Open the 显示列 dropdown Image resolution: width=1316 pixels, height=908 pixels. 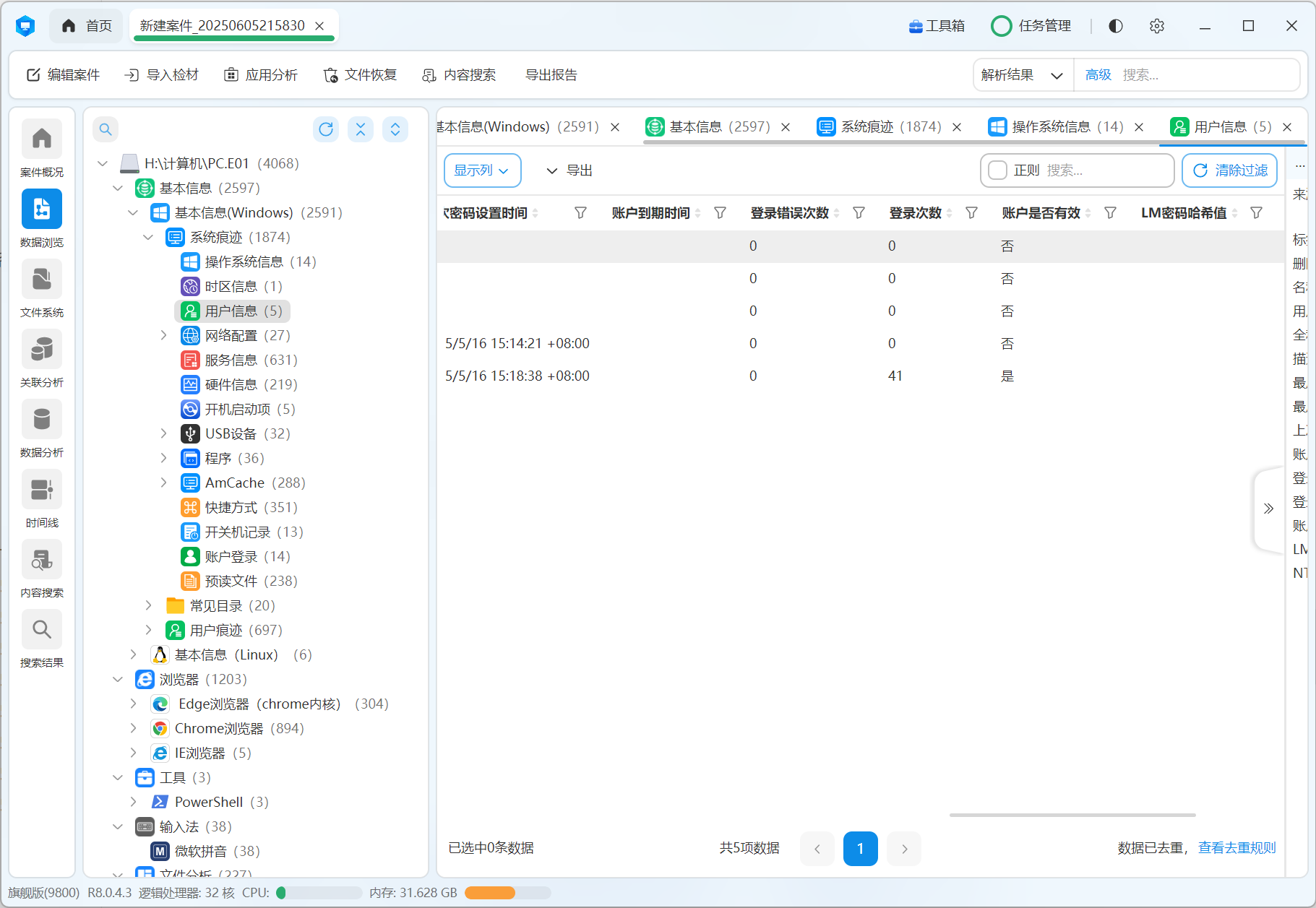pos(482,170)
